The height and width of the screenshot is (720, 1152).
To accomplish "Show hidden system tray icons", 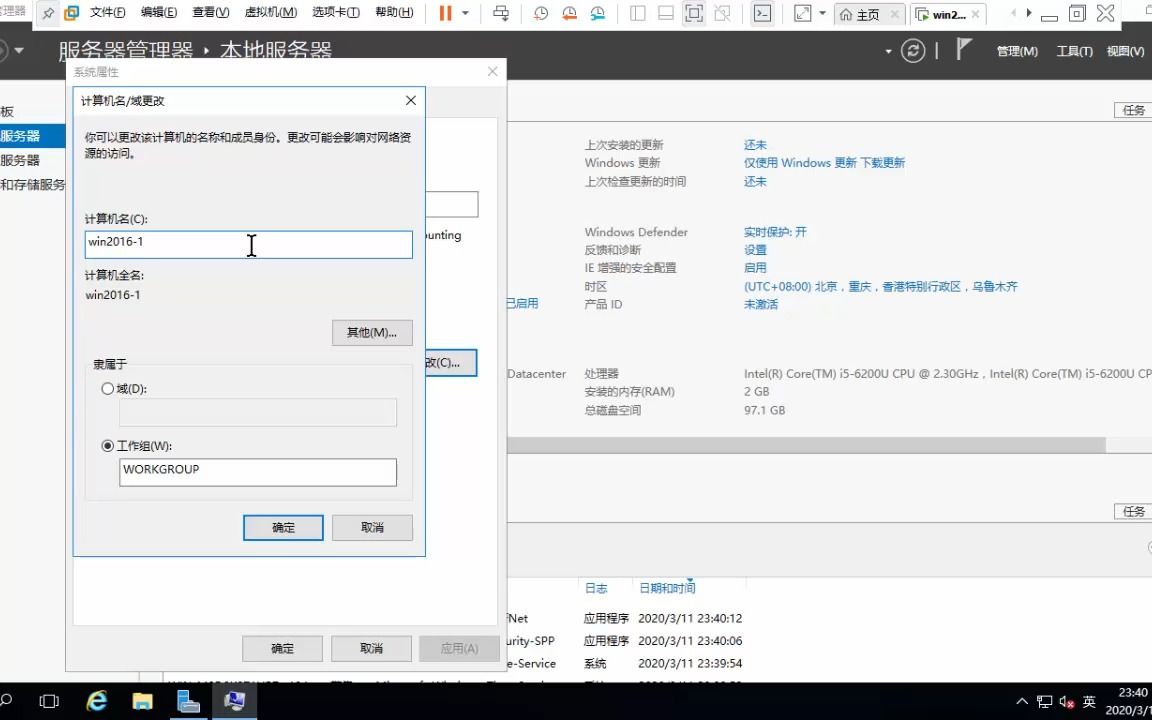I will pos(1022,702).
